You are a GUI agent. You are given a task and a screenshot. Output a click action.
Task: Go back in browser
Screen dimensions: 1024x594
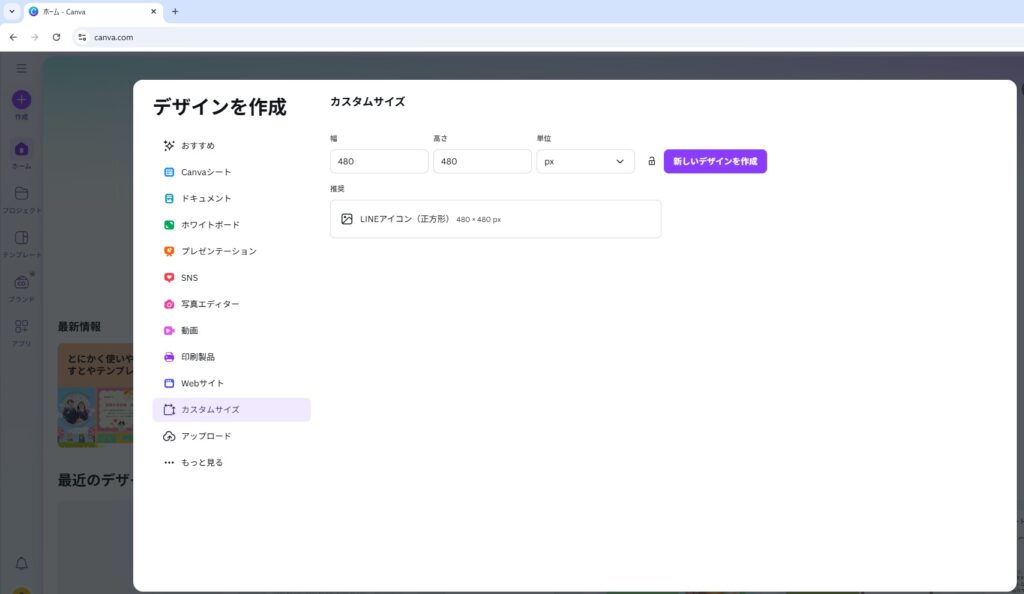13,37
